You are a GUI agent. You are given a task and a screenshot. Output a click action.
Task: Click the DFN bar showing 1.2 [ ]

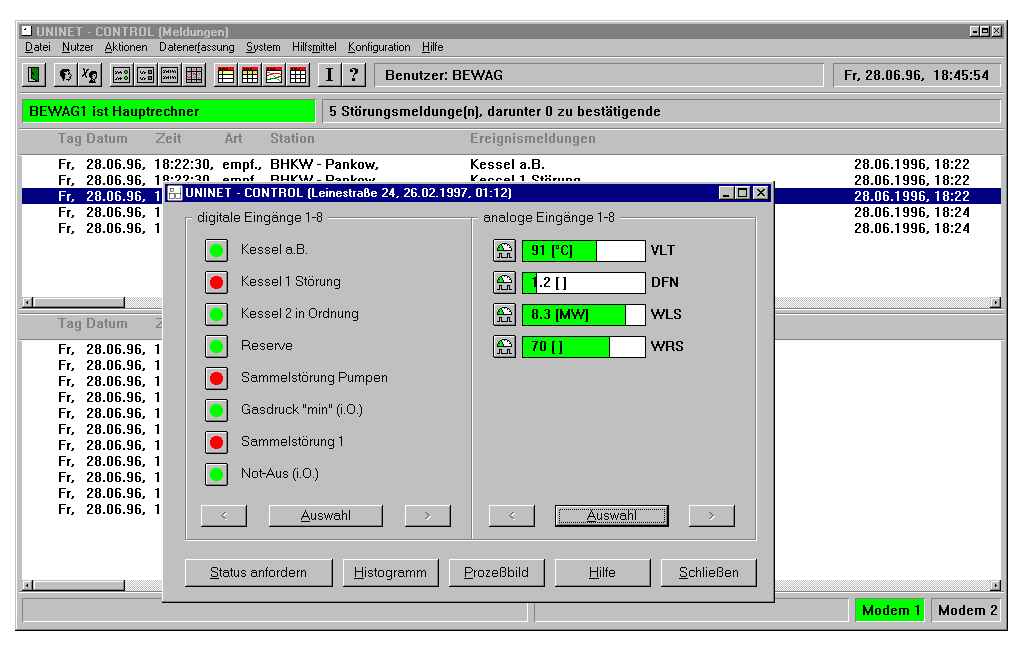584,282
